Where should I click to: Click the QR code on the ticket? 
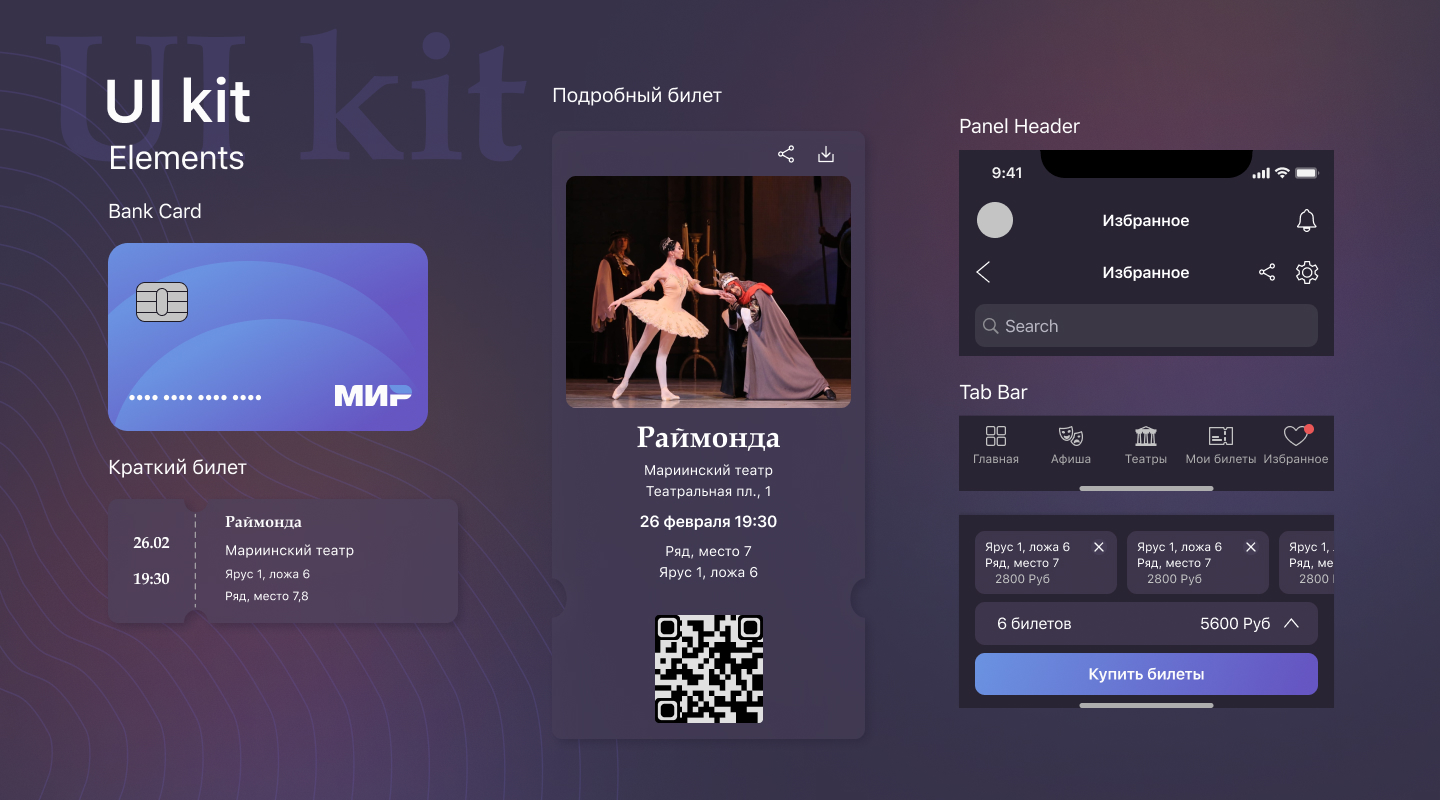(709, 669)
